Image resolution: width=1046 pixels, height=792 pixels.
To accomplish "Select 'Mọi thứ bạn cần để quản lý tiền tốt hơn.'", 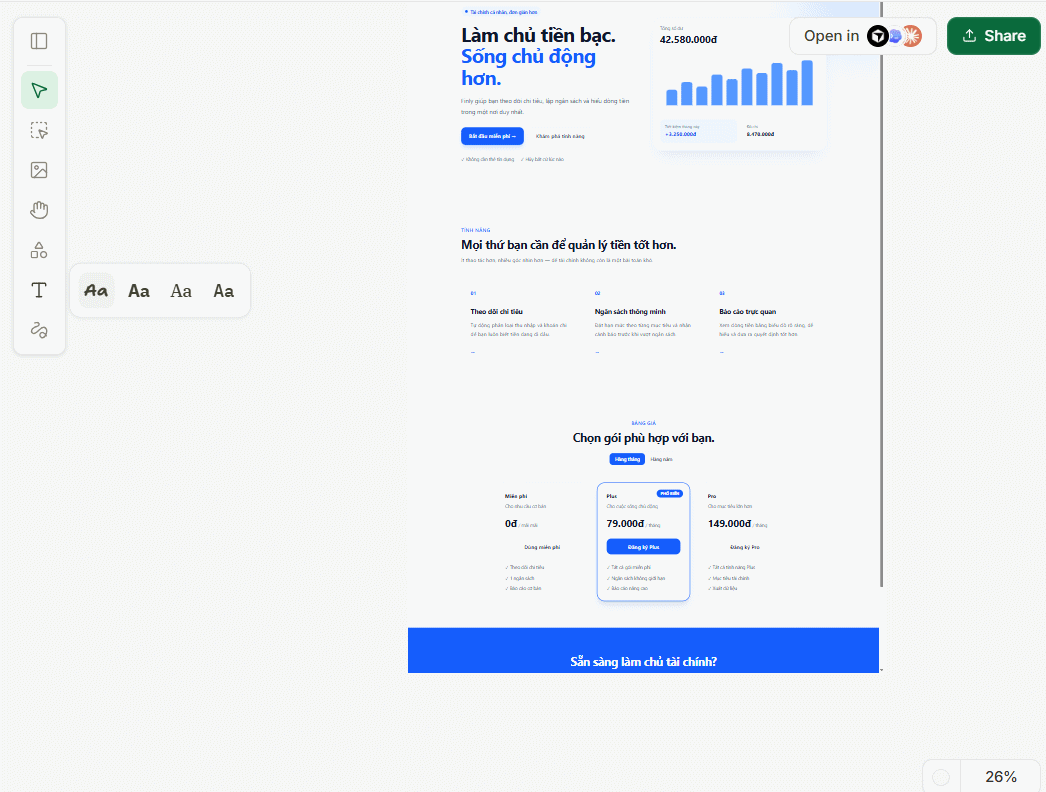I will (568, 245).
